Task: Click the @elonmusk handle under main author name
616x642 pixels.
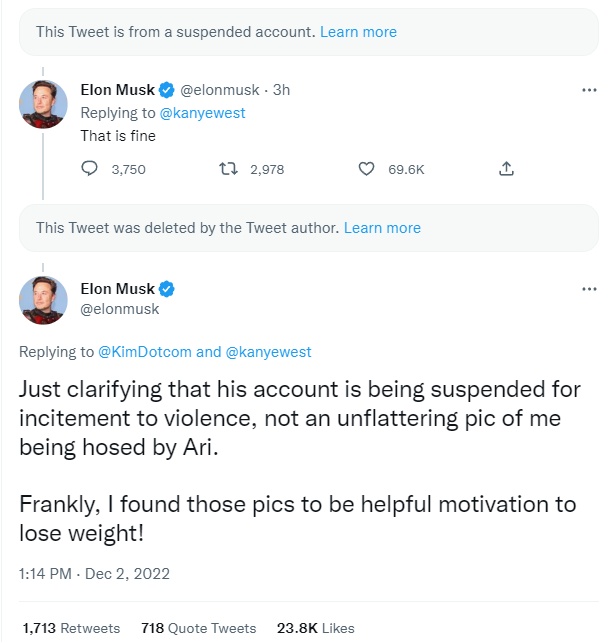Action: 119,309
